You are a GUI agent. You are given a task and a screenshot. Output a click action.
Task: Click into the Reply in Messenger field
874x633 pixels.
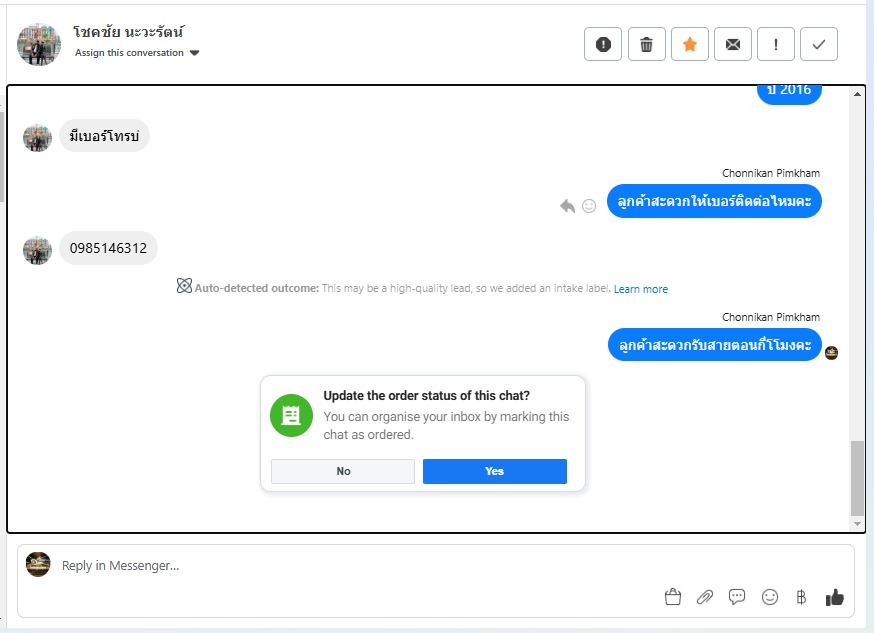(x=357, y=566)
